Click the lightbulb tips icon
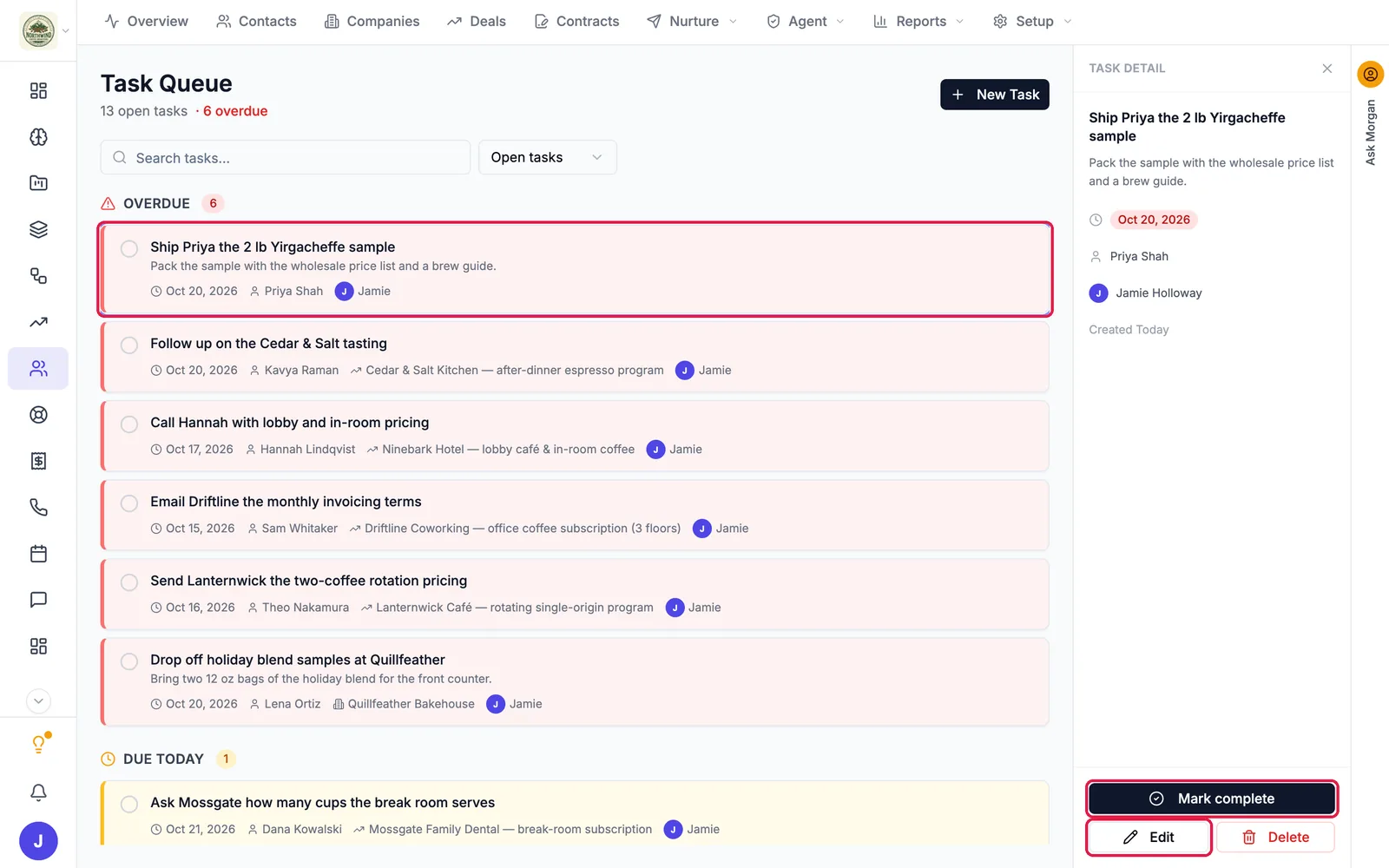The width and height of the screenshot is (1389, 868). [38, 744]
